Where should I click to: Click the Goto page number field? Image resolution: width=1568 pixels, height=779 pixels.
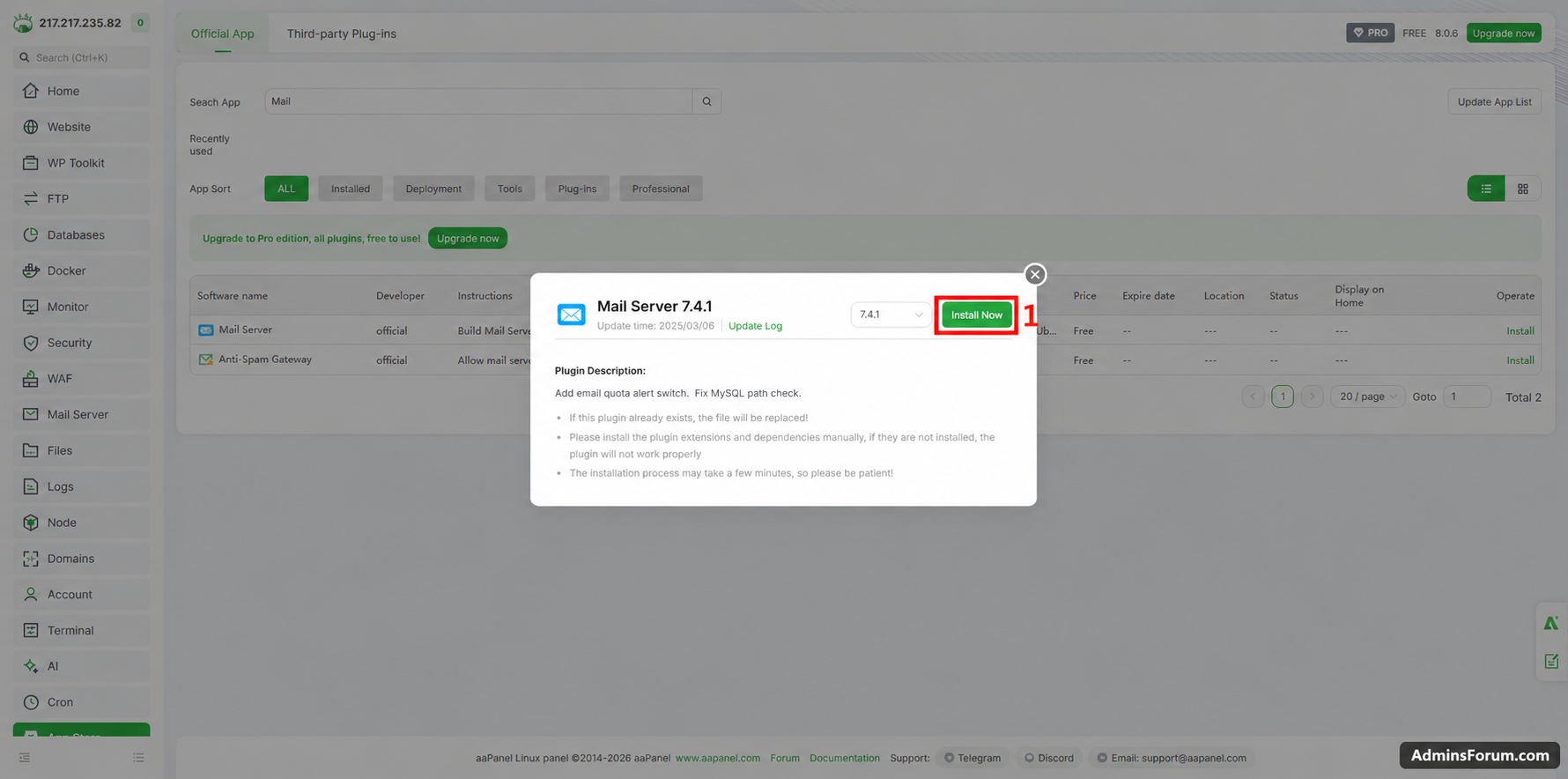pos(1466,397)
